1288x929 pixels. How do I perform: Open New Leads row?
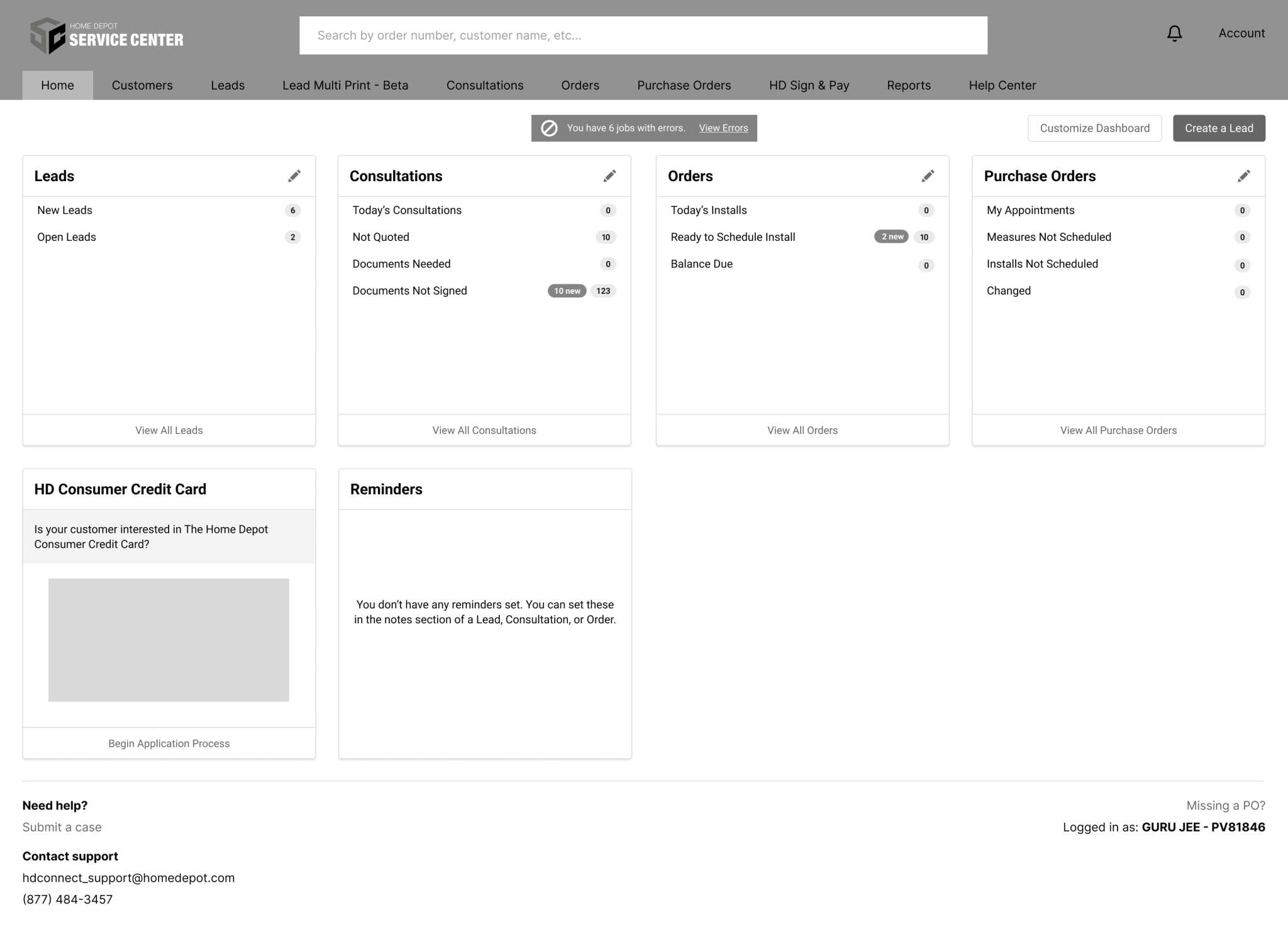pos(169,211)
